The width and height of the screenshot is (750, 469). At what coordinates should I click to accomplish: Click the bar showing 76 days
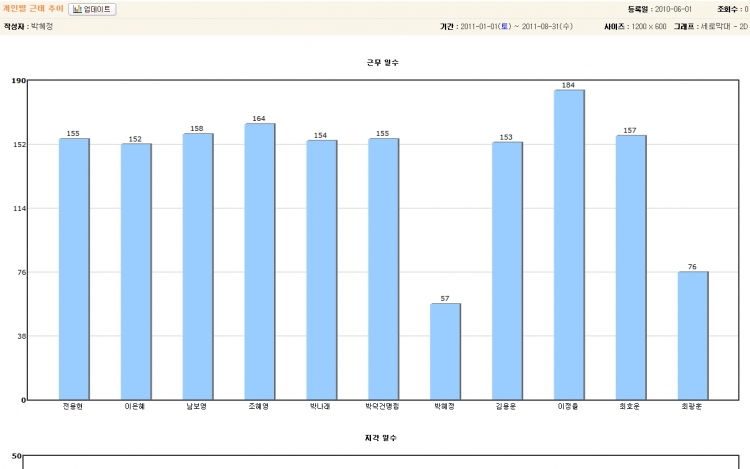[693, 335]
